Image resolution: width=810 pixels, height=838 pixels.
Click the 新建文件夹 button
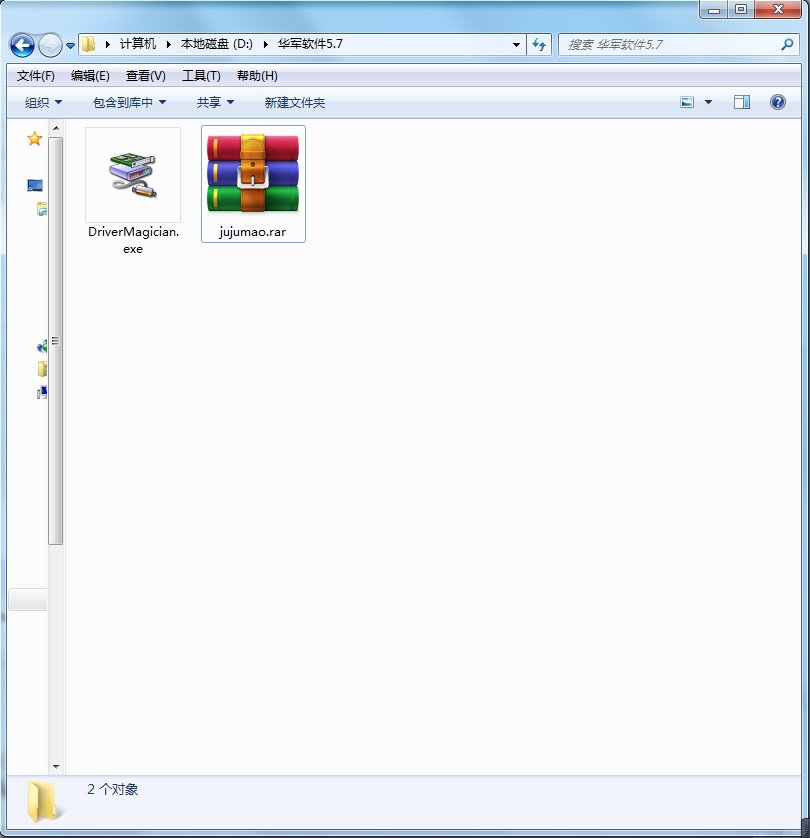point(294,102)
